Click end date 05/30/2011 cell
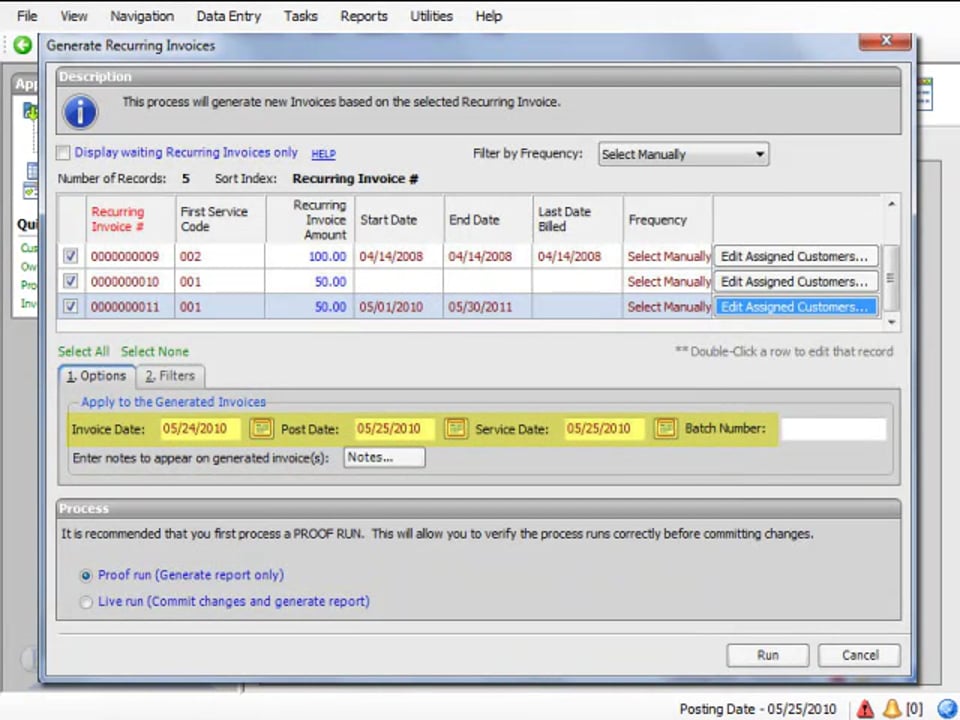This screenshot has width=960, height=720. [488, 306]
